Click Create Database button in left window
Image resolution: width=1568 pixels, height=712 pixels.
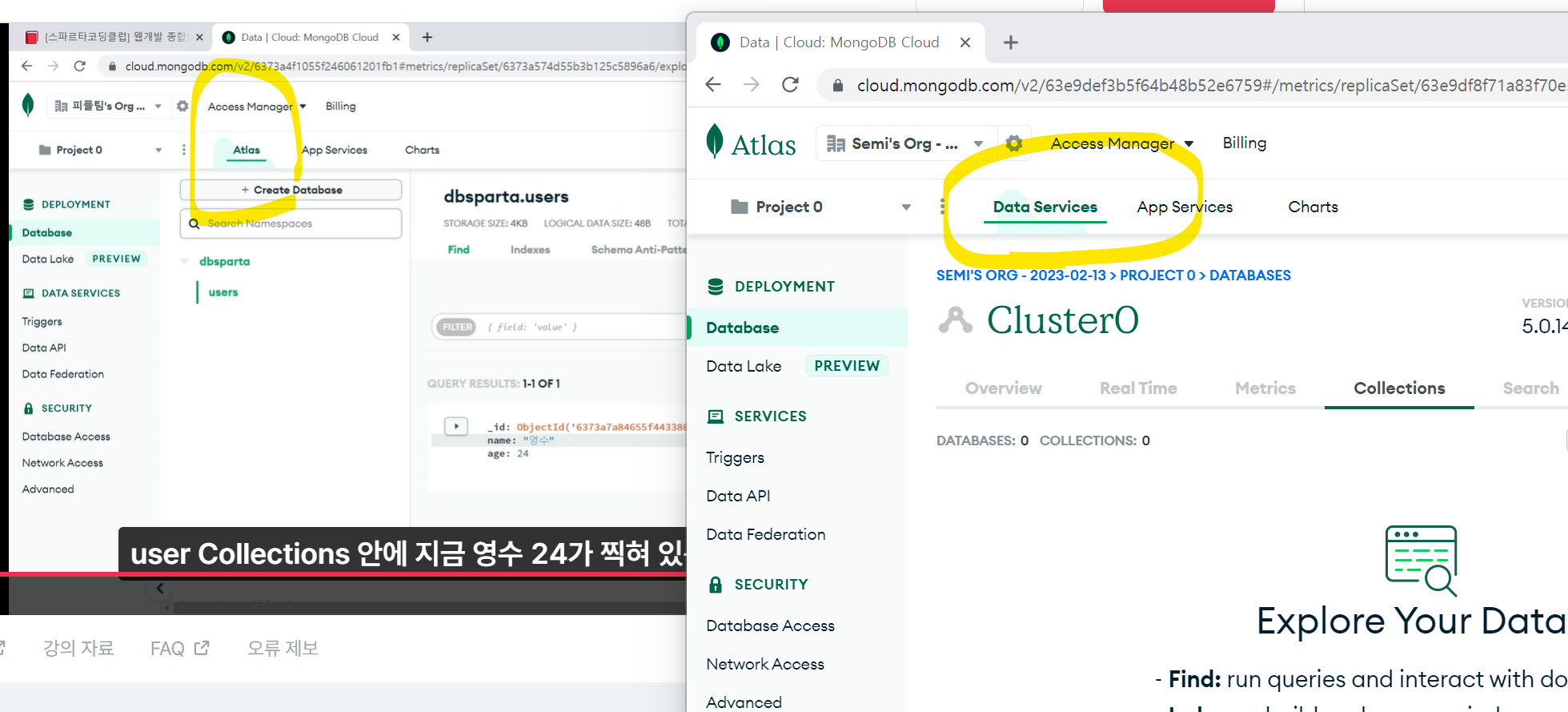(291, 190)
